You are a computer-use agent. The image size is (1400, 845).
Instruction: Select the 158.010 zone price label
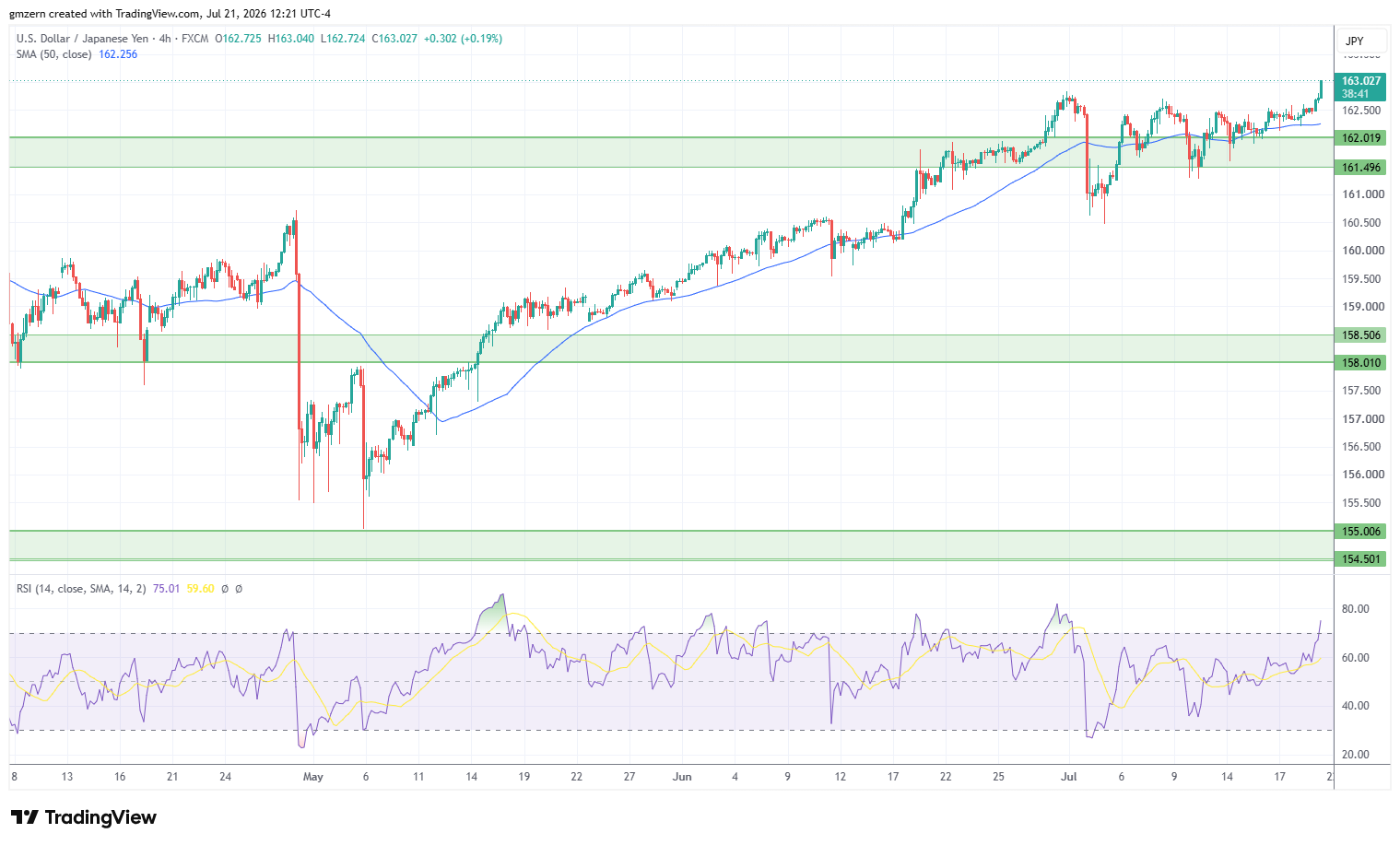pos(1360,363)
